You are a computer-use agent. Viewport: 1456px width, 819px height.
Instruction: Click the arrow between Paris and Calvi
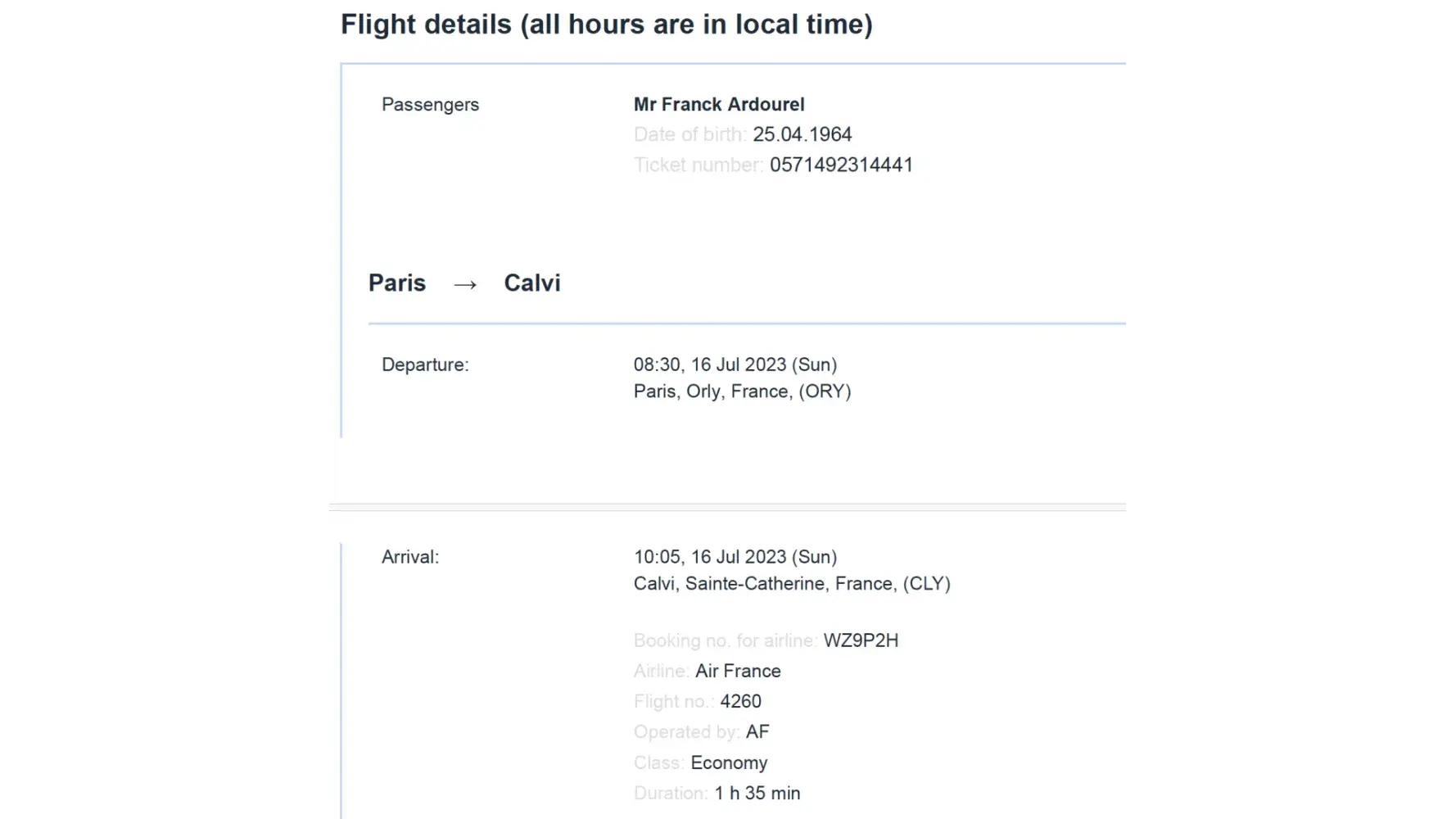[x=465, y=284]
